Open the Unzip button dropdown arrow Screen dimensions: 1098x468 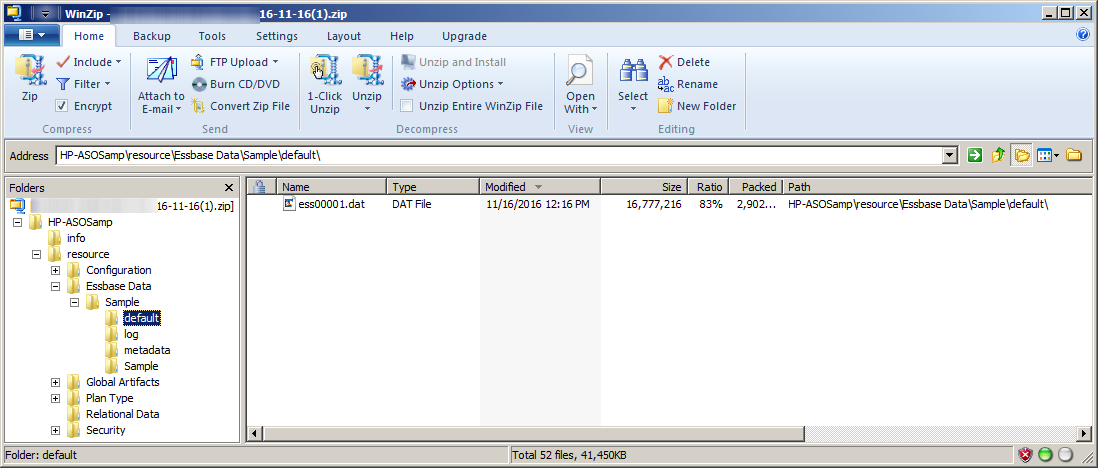point(367,109)
